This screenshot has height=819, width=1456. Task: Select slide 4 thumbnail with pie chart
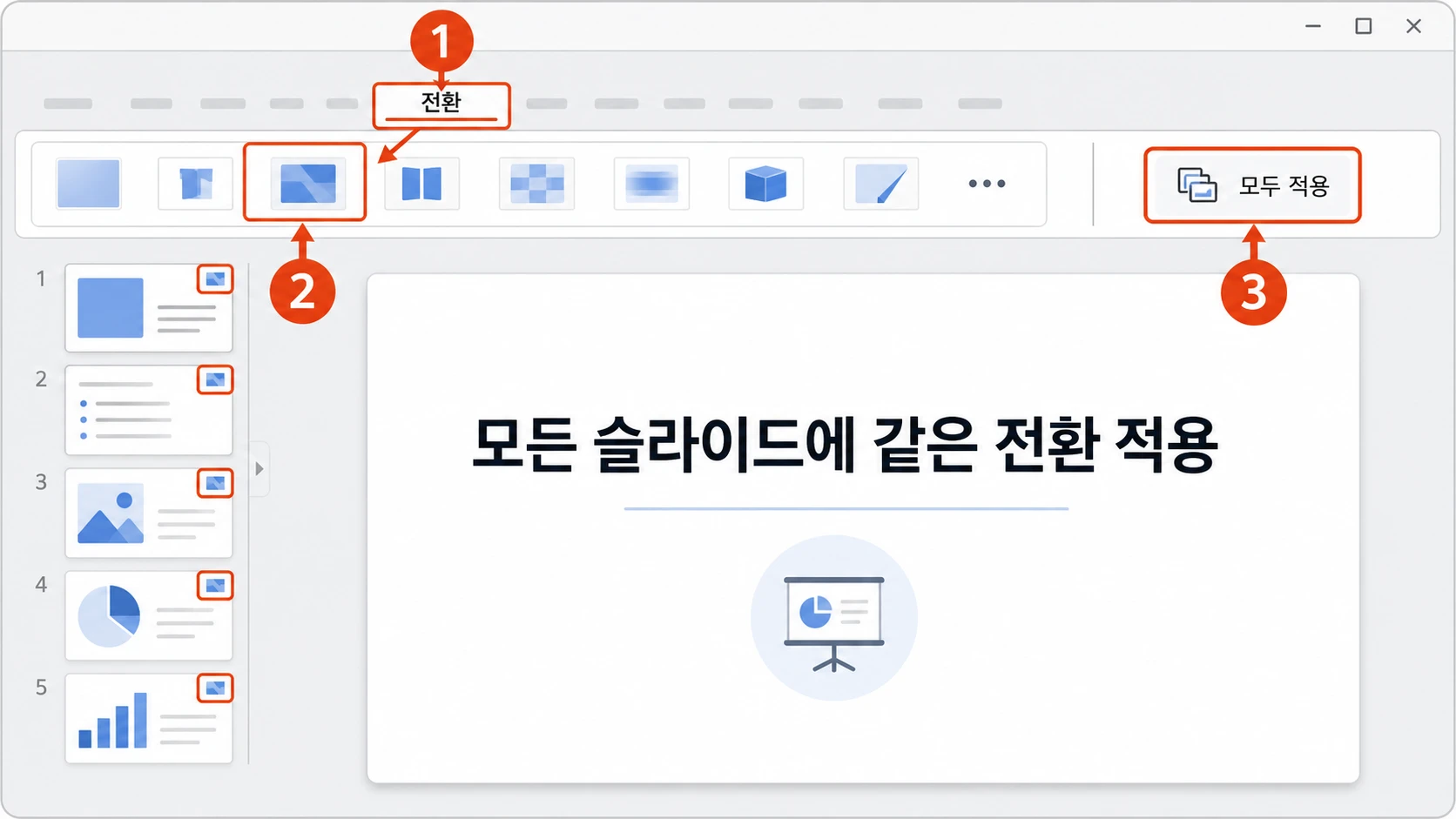click(x=149, y=615)
